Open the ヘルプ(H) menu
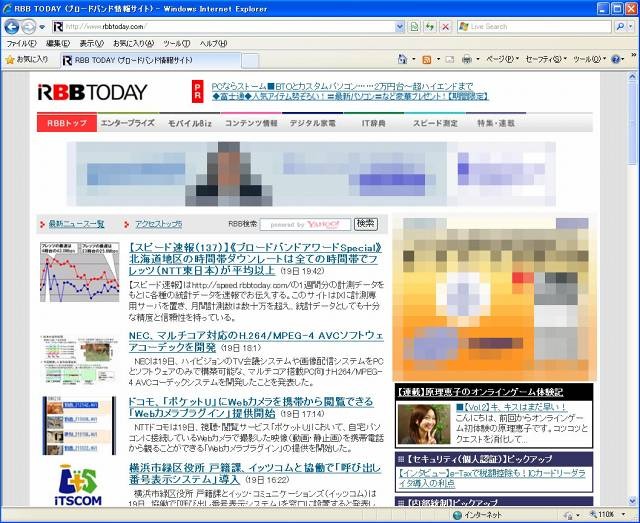Image resolution: width=640 pixels, height=523 pixels. [213, 43]
